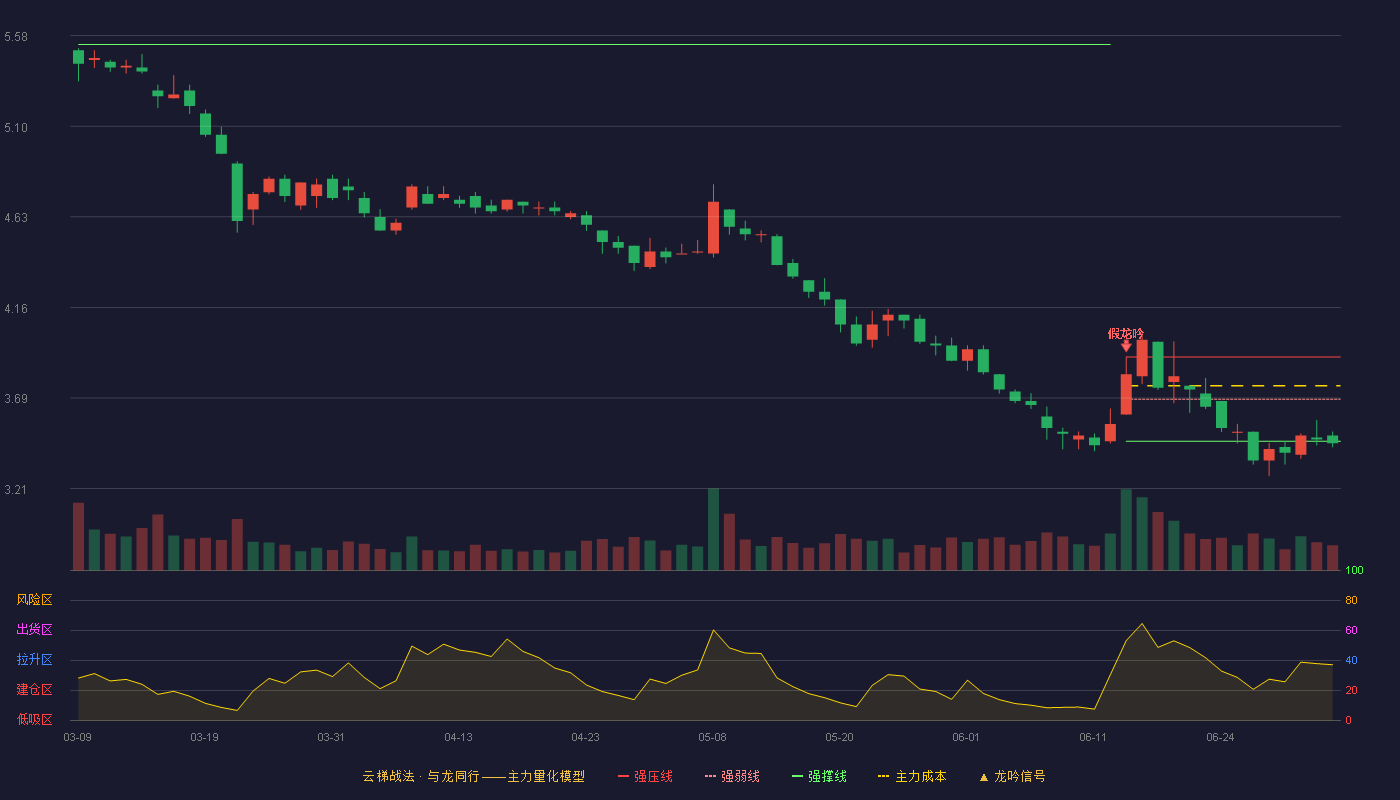This screenshot has width=1400, height=800.
Task: Click the 04-13 date label
Action: pos(458,737)
